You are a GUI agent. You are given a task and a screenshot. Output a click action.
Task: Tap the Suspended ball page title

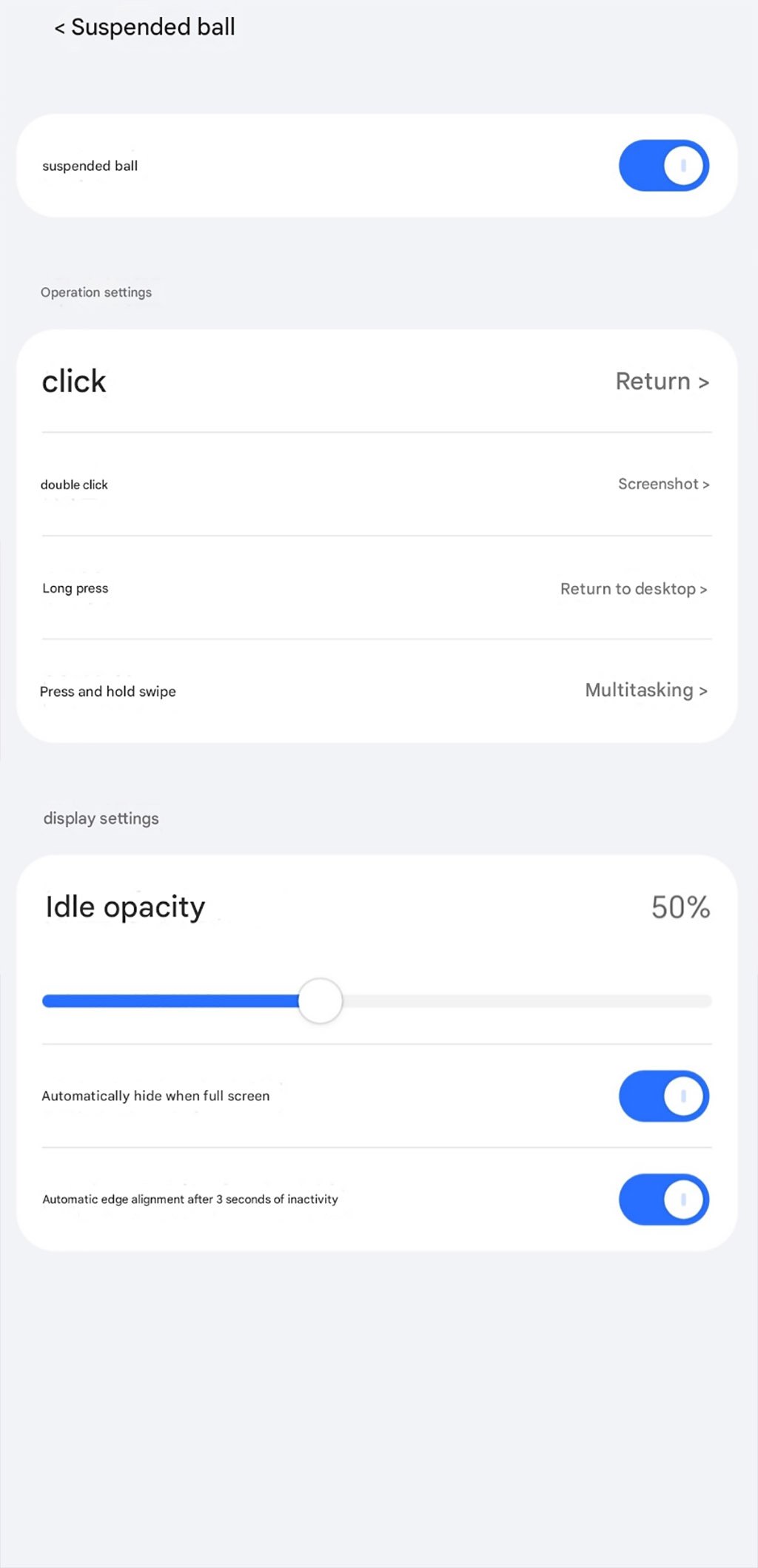coord(153,27)
